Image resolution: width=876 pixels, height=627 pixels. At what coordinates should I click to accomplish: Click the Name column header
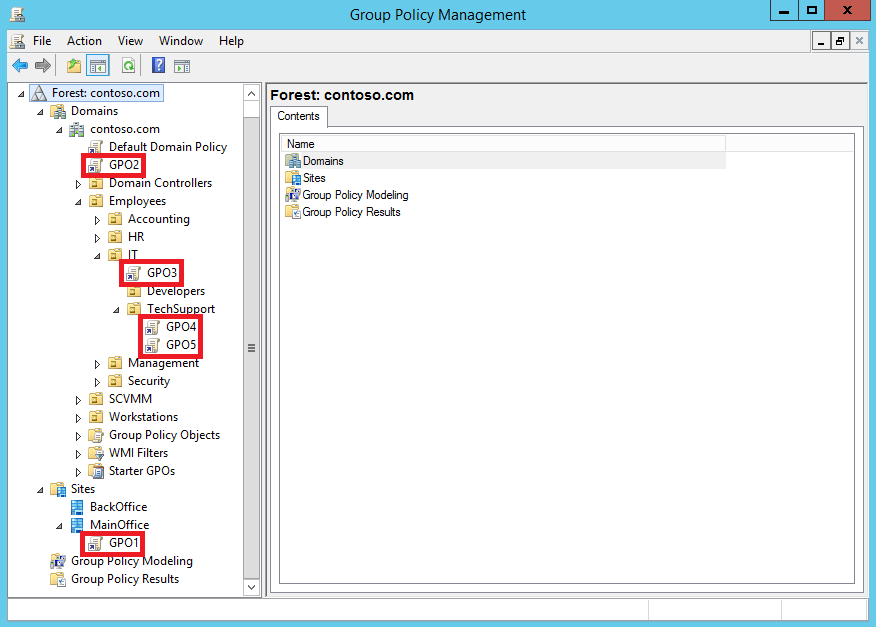pos(503,144)
